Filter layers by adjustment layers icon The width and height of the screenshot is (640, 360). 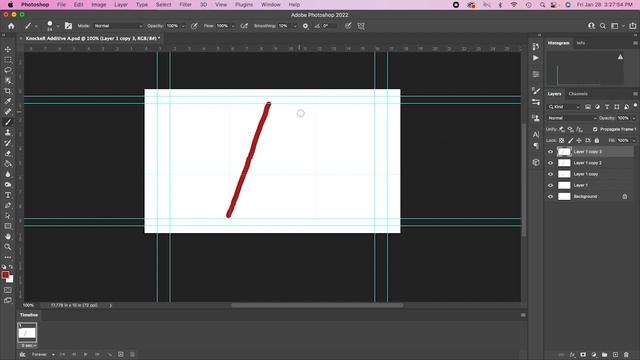[x=597, y=107]
